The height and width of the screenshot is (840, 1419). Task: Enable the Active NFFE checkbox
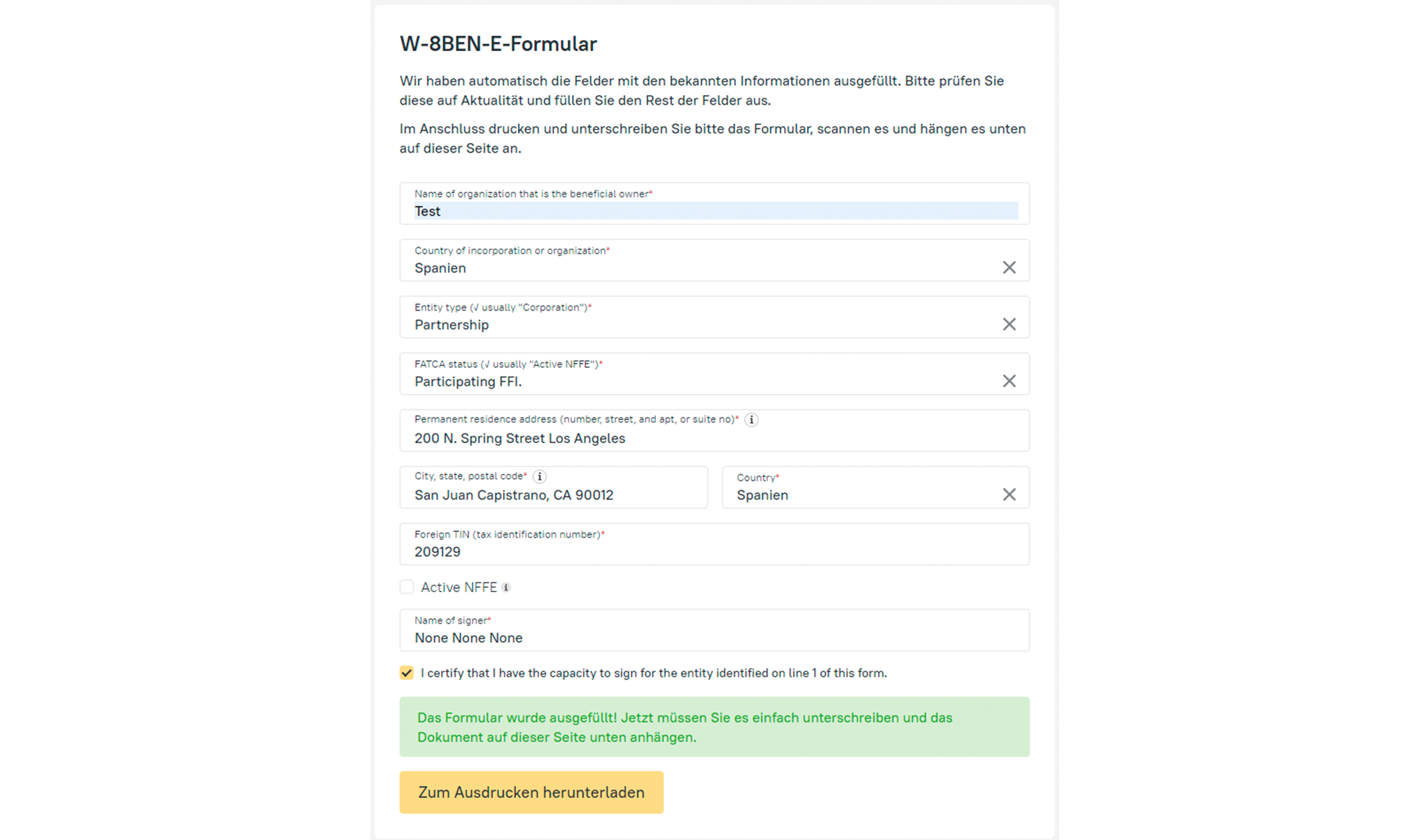(407, 587)
